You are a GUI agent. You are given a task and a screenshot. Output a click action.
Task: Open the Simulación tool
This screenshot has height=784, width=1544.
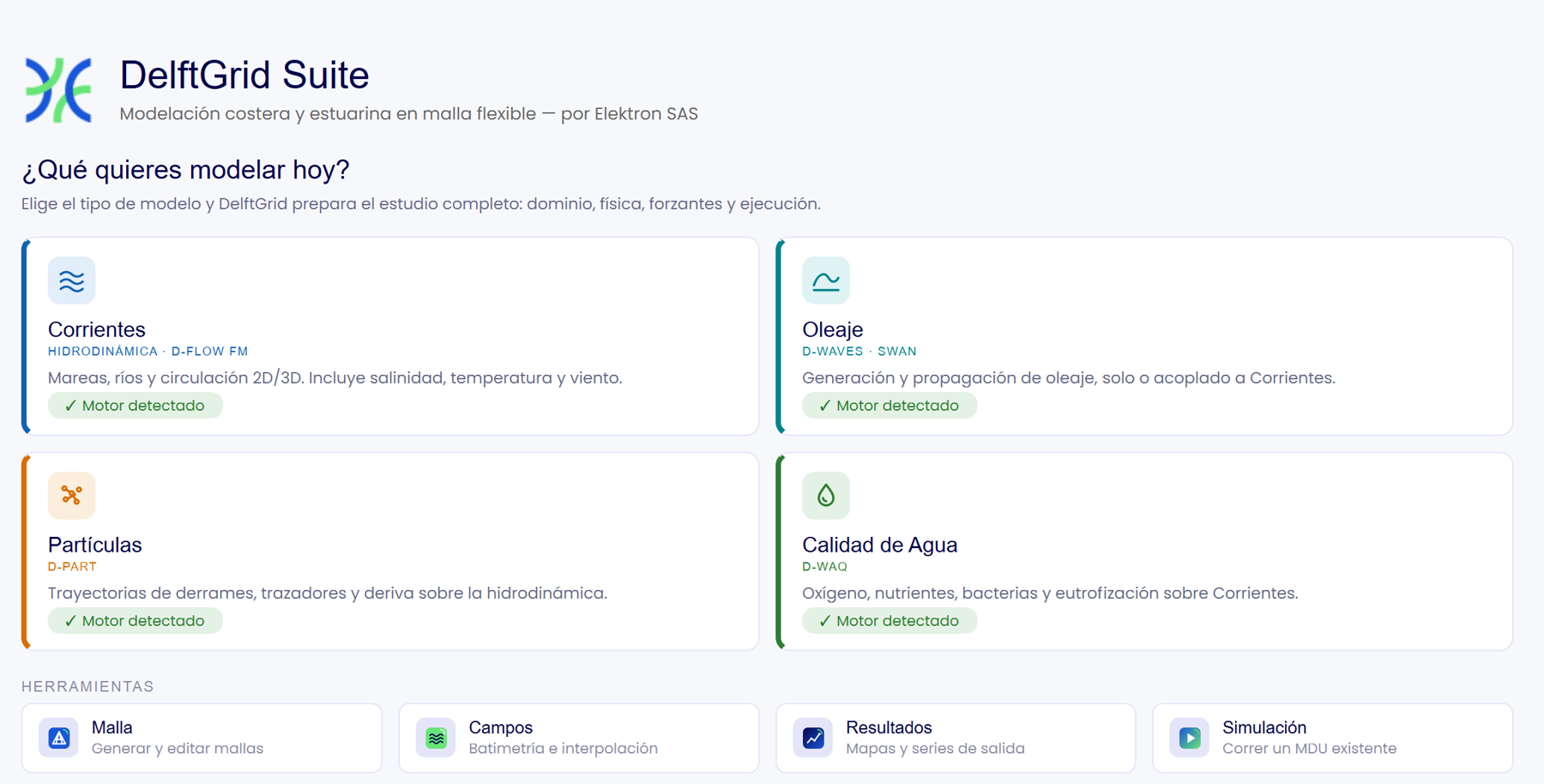click(1333, 738)
